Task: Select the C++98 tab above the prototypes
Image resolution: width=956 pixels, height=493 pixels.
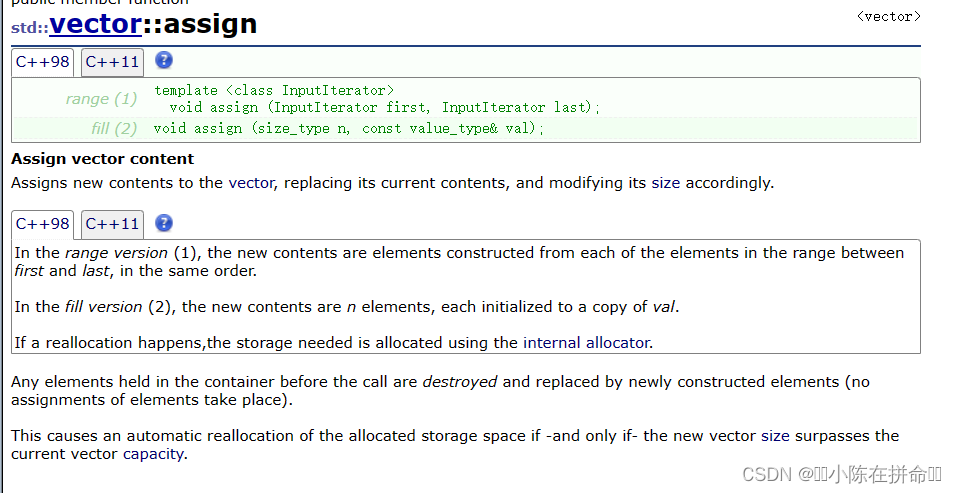Action: tap(43, 62)
